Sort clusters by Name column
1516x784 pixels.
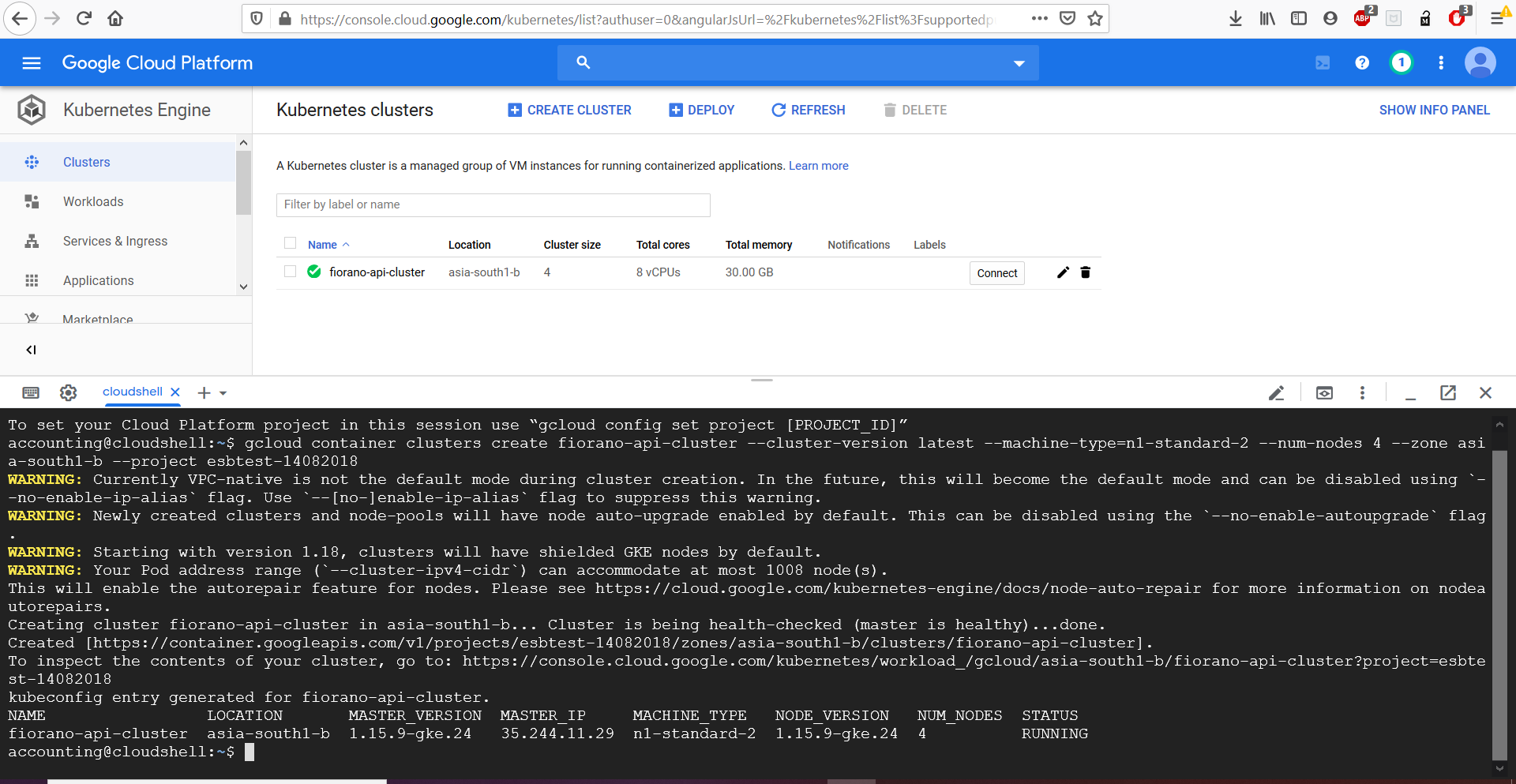coord(322,245)
